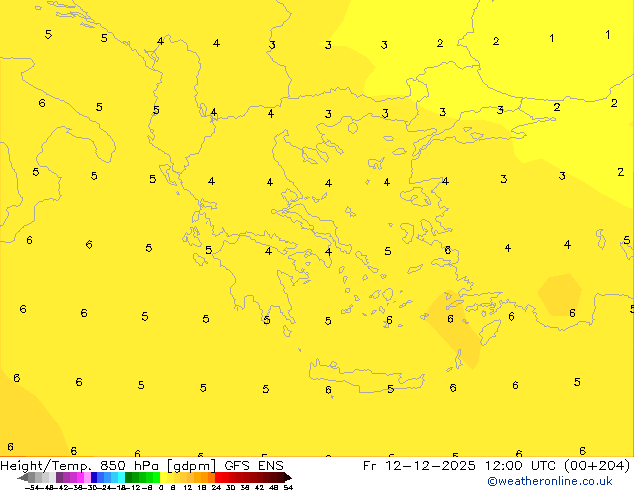Screen dimensions: 634x490
Task: Click the 54 label at the legend's end
Action: click(288, 487)
